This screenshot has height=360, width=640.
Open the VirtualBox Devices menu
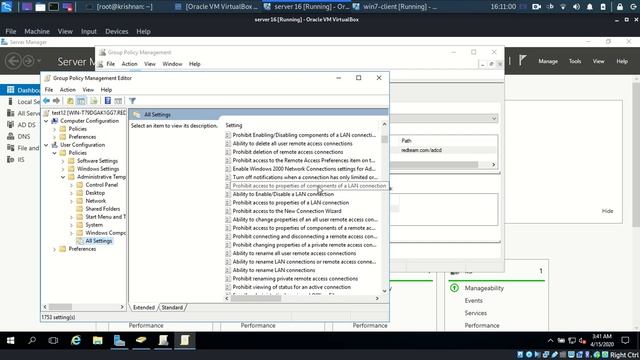[116, 31]
